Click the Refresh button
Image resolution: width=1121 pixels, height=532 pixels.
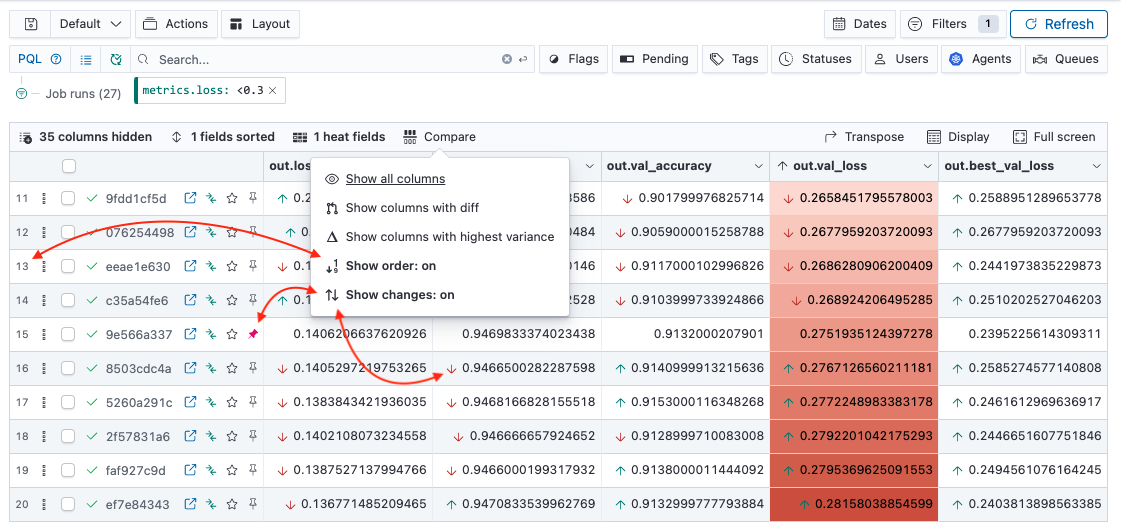pyautogui.click(x=1059, y=24)
